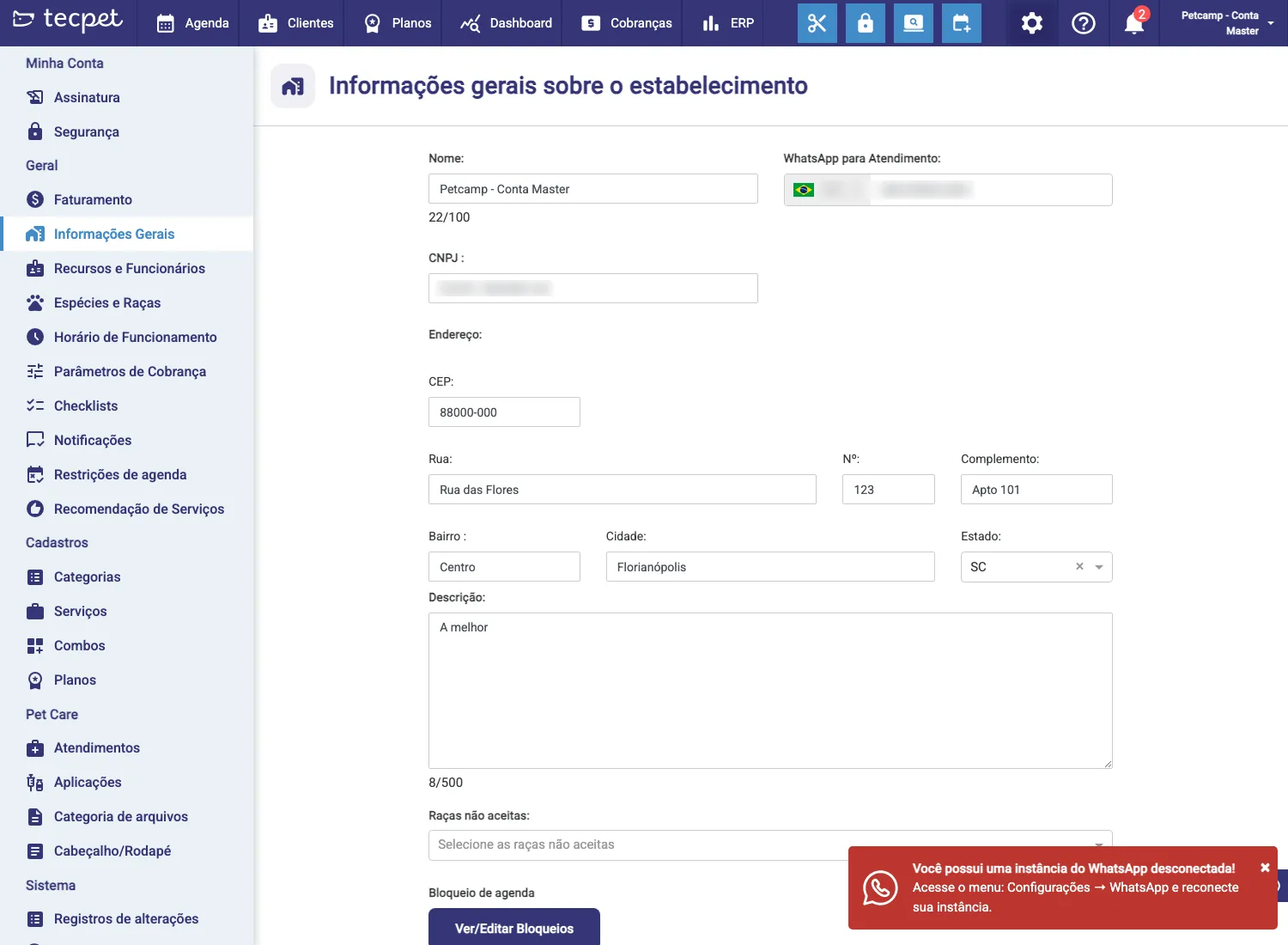Click the Faturamento dollar icon
1288x945 pixels.
35,199
